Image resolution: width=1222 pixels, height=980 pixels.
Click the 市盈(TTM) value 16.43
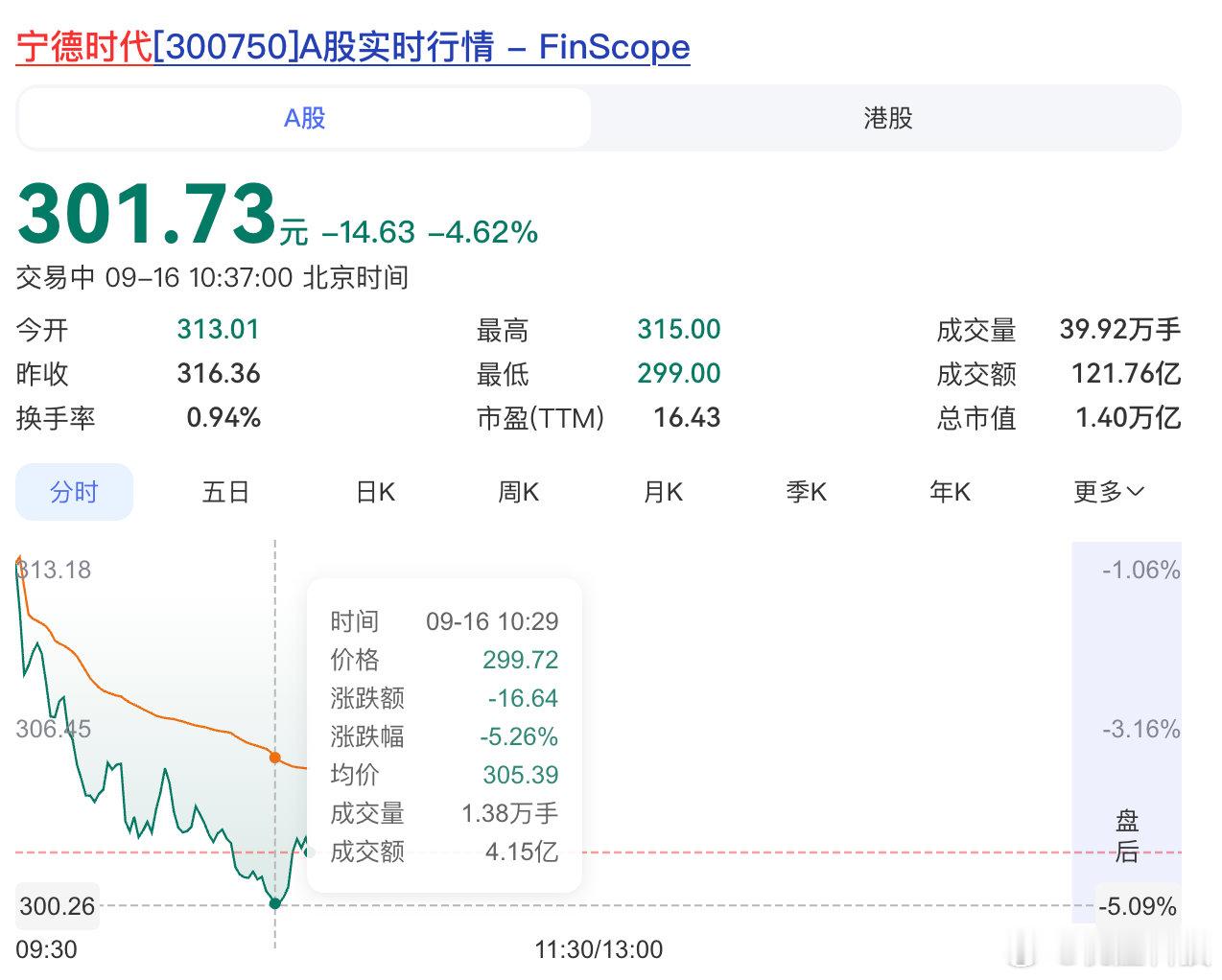click(687, 417)
